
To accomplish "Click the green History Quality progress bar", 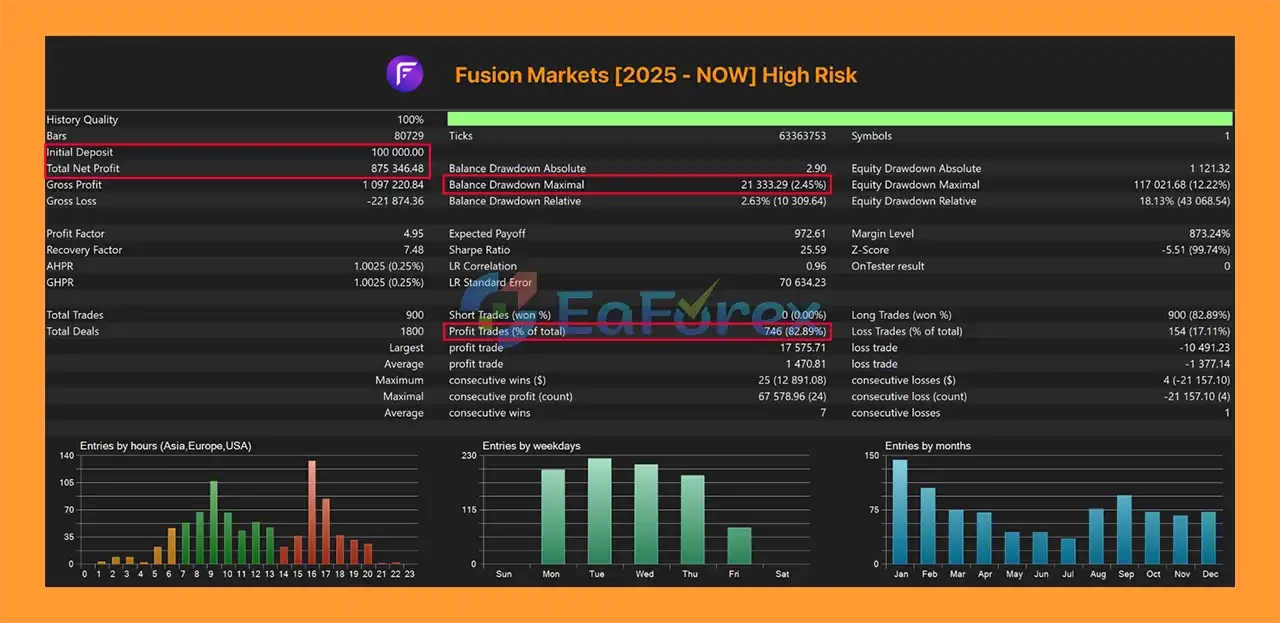I will coord(839,119).
